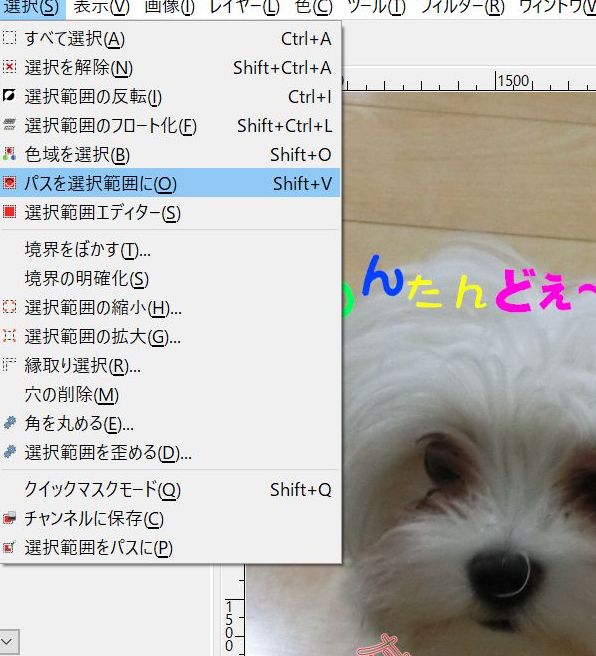Choose 境界をぼかす(T)... menu item
Screen dimensions: 596x656
coord(170,250)
